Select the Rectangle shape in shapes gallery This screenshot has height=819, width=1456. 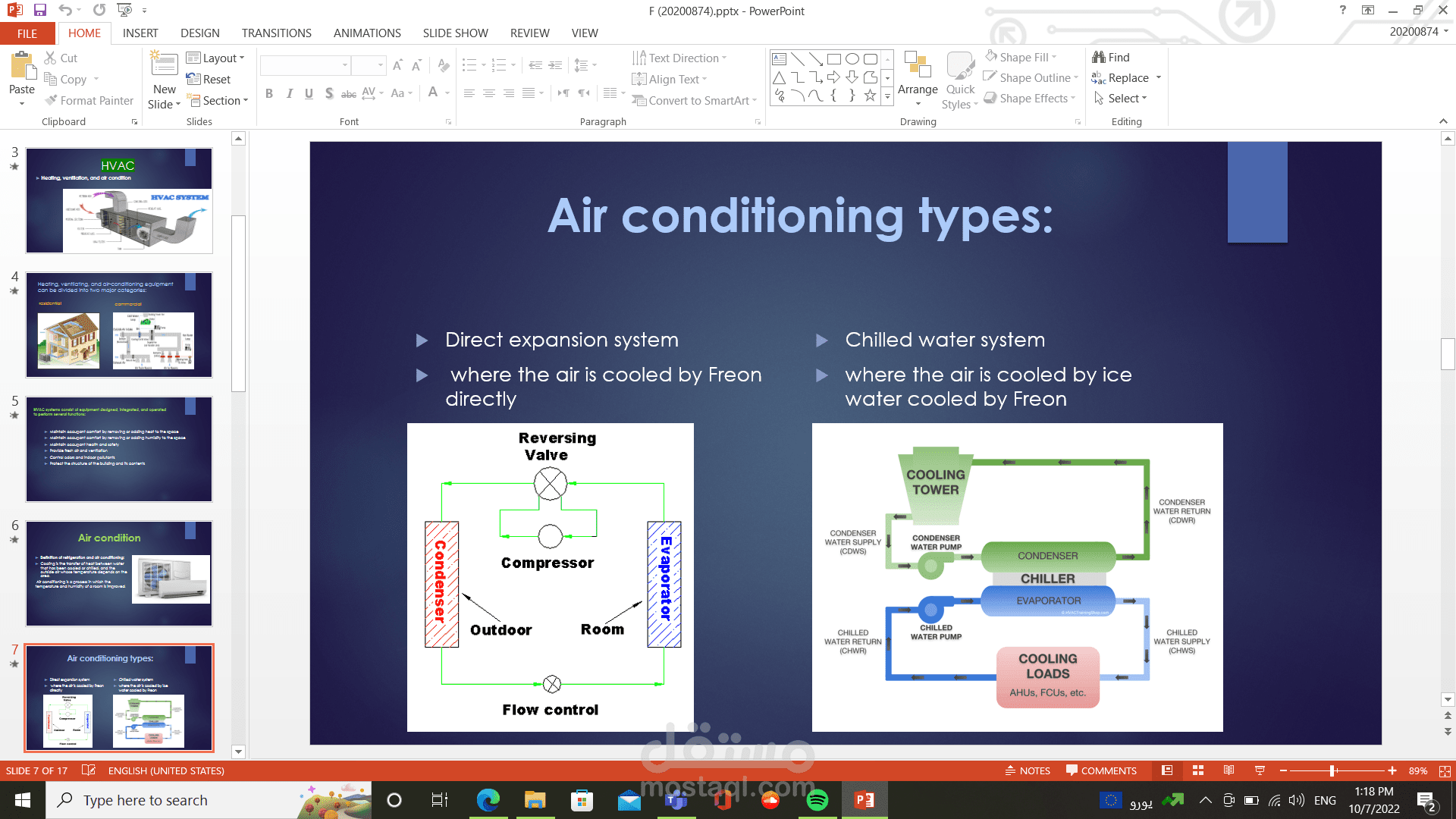pyautogui.click(x=833, y=59)
